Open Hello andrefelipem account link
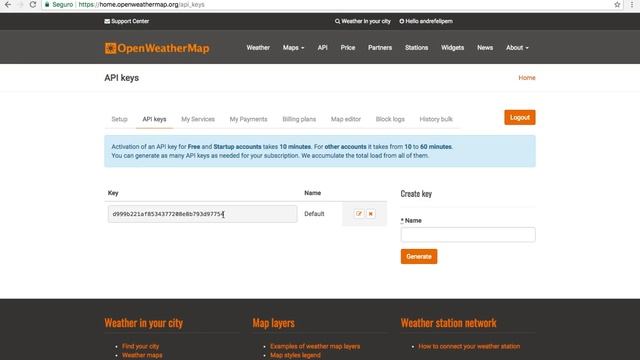Image resolution: width=640 pixels, height=360 pixels. [426, 21]
